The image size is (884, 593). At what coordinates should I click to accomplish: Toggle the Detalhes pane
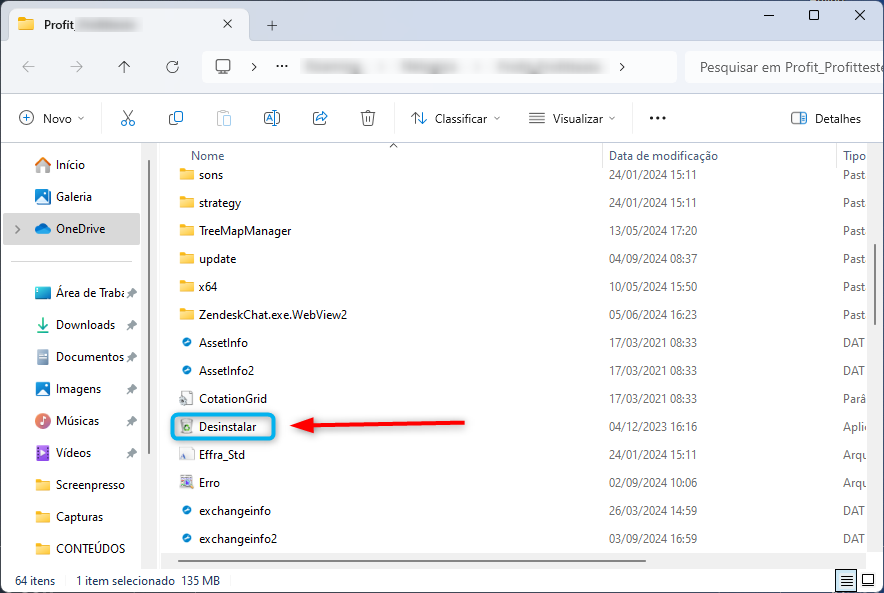pos(826,118)
